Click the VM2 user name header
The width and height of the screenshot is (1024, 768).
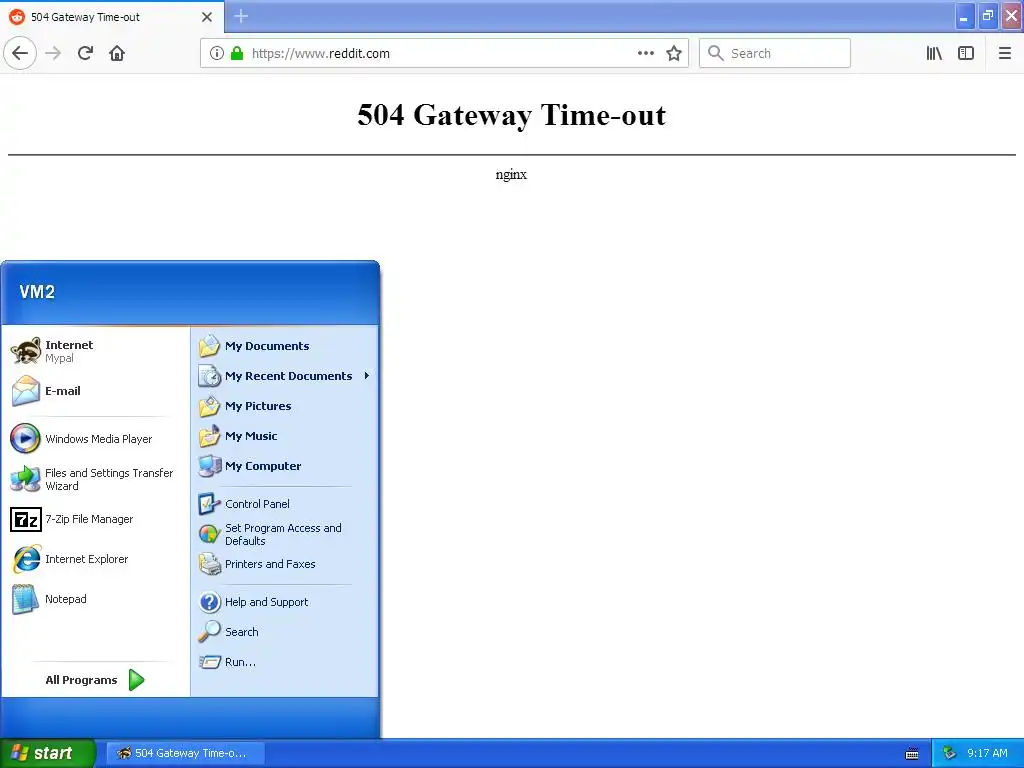(37, 291)
